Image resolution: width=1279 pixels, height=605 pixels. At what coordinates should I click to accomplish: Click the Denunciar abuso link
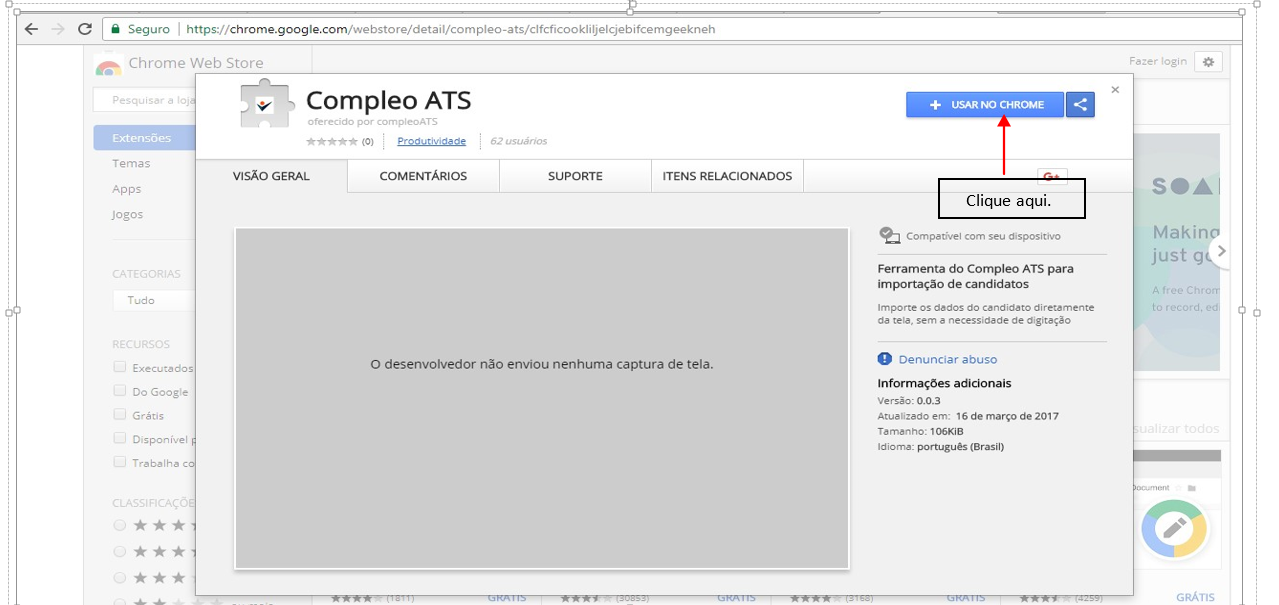[x=948, y=359]
